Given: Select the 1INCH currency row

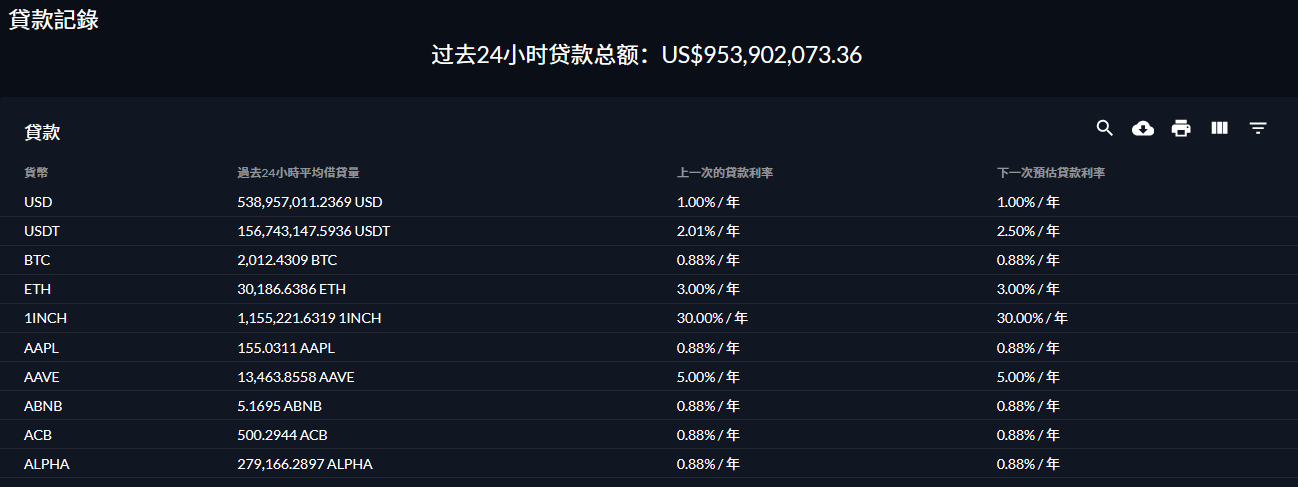Looking at the screenshot, I should [649, 318].
